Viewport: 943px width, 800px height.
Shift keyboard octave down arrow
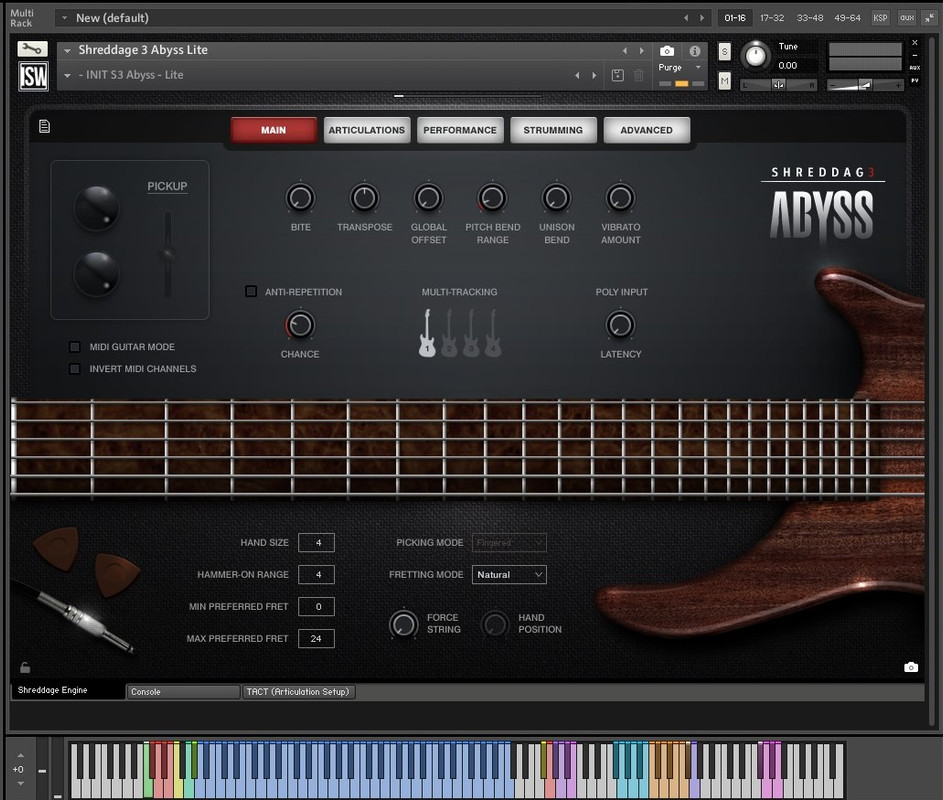[20, 784]
